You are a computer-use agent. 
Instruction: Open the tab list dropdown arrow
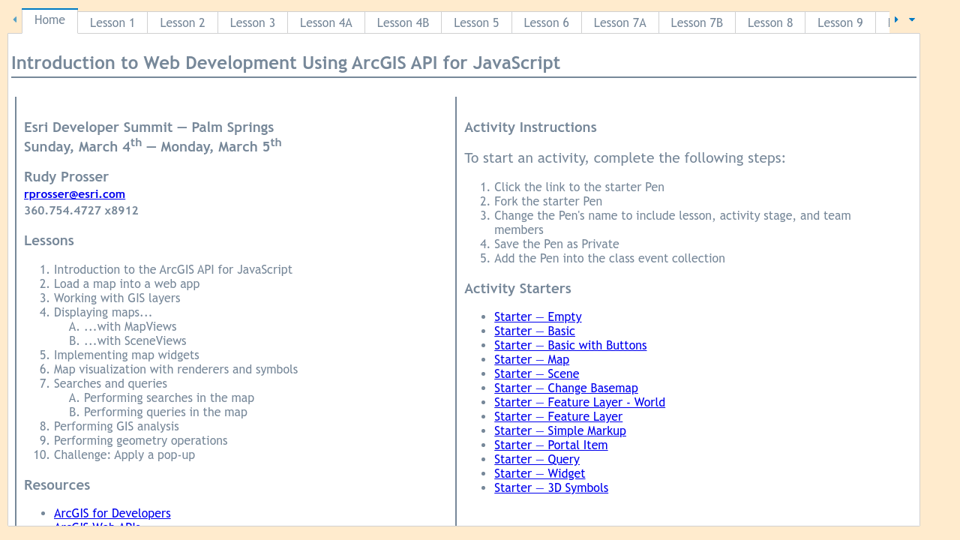[x=912, y=20]
